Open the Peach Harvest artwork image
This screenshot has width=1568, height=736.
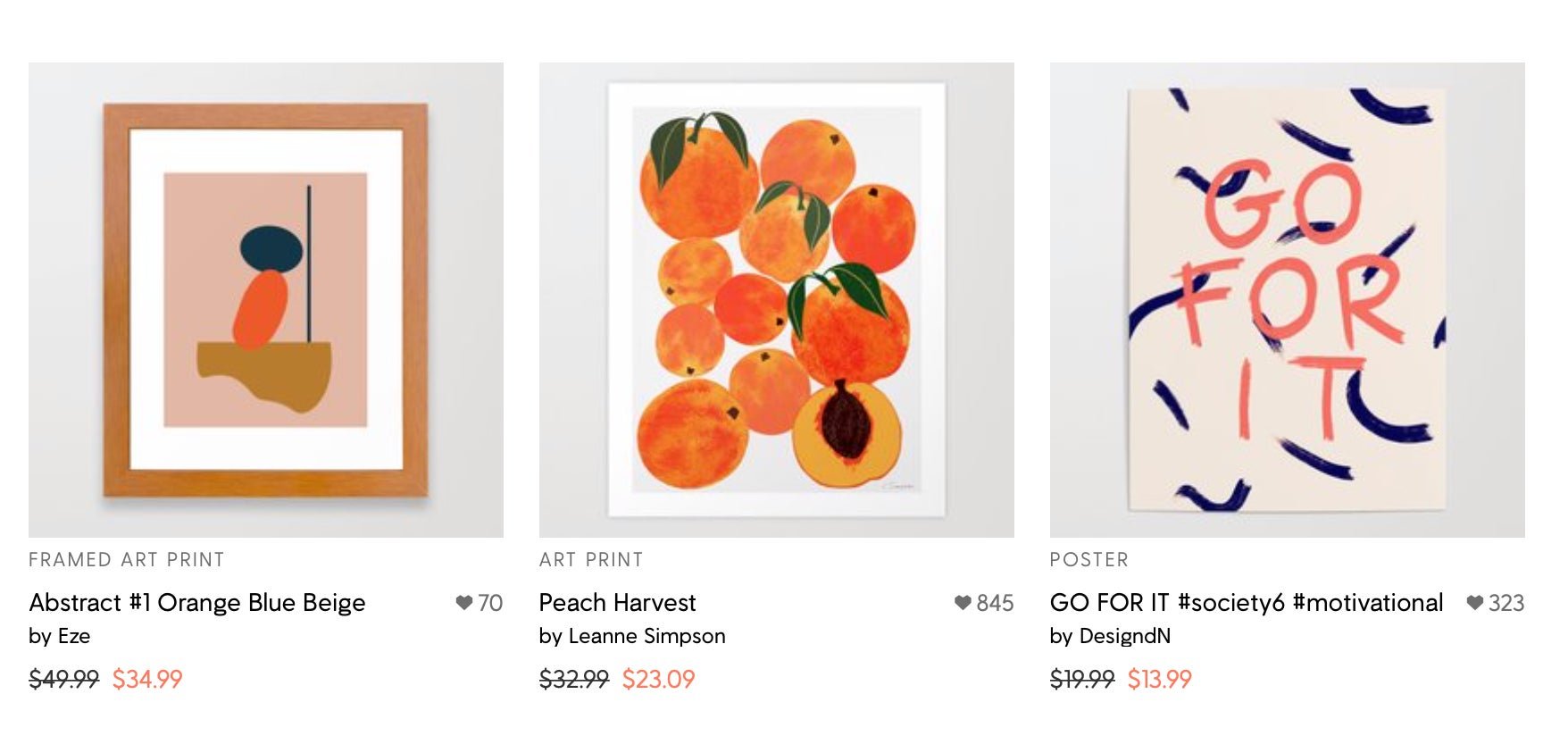point(777,300)
